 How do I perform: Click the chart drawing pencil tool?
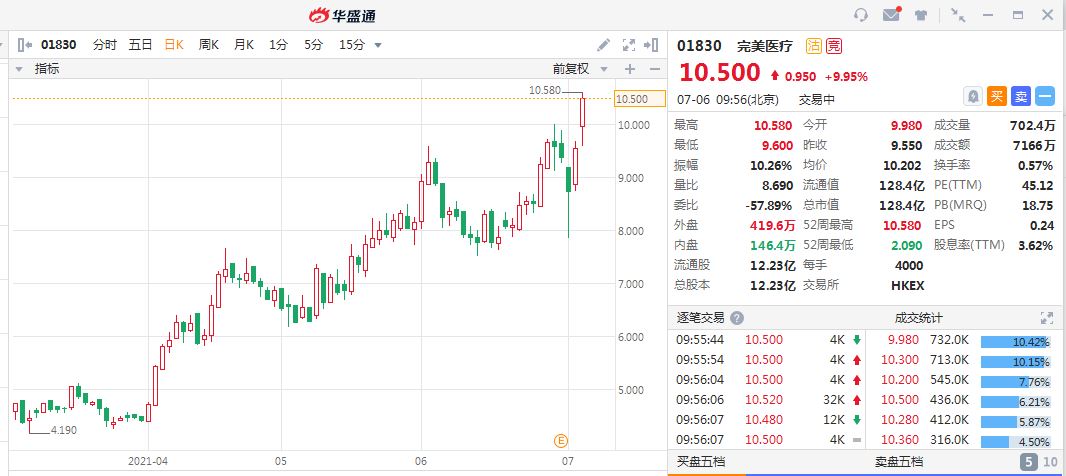pyautogui.click(x=603, y=45)
